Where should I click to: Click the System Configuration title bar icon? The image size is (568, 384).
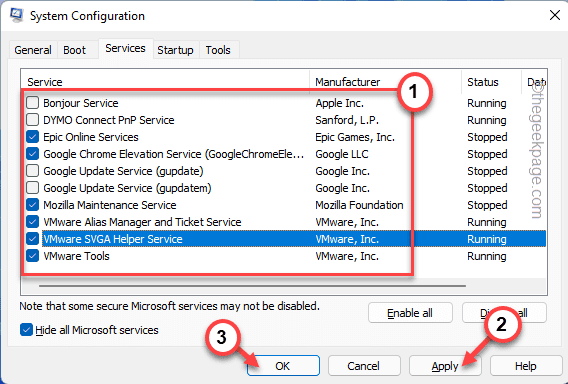pyautogui.click(x=16, y=15)
